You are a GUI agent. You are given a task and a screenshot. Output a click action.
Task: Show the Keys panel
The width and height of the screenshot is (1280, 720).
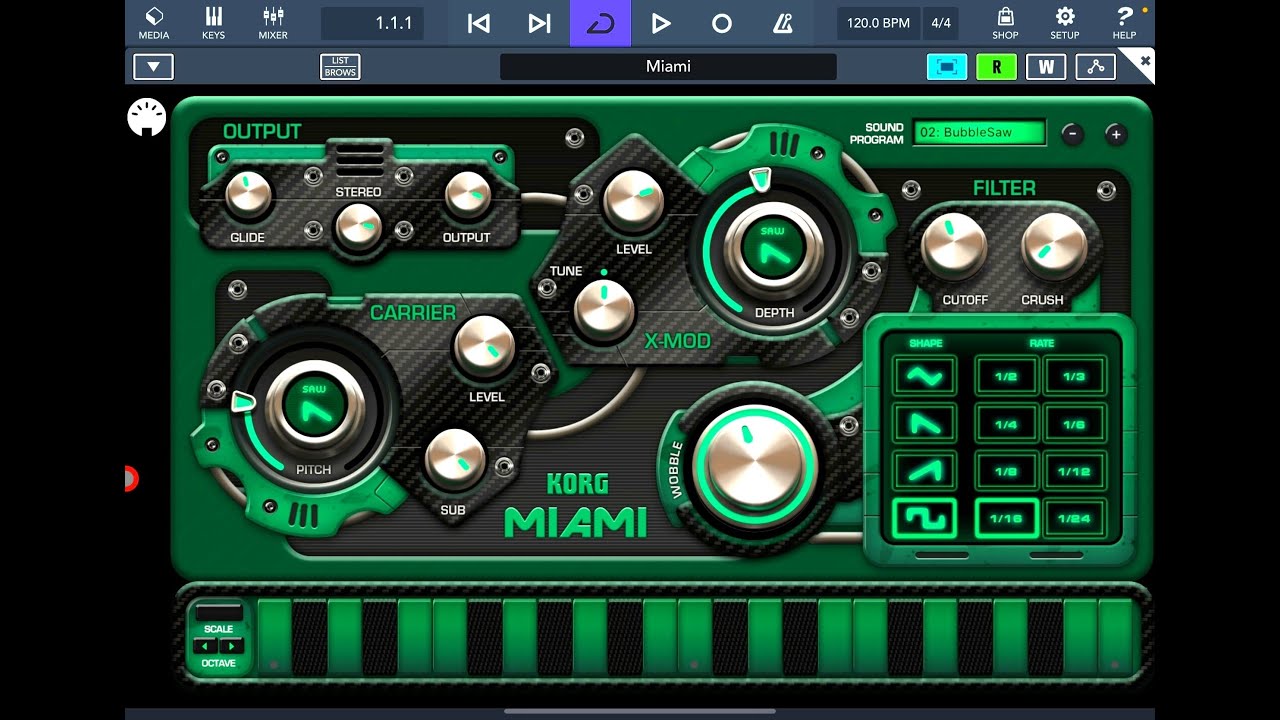coord(213,23)
